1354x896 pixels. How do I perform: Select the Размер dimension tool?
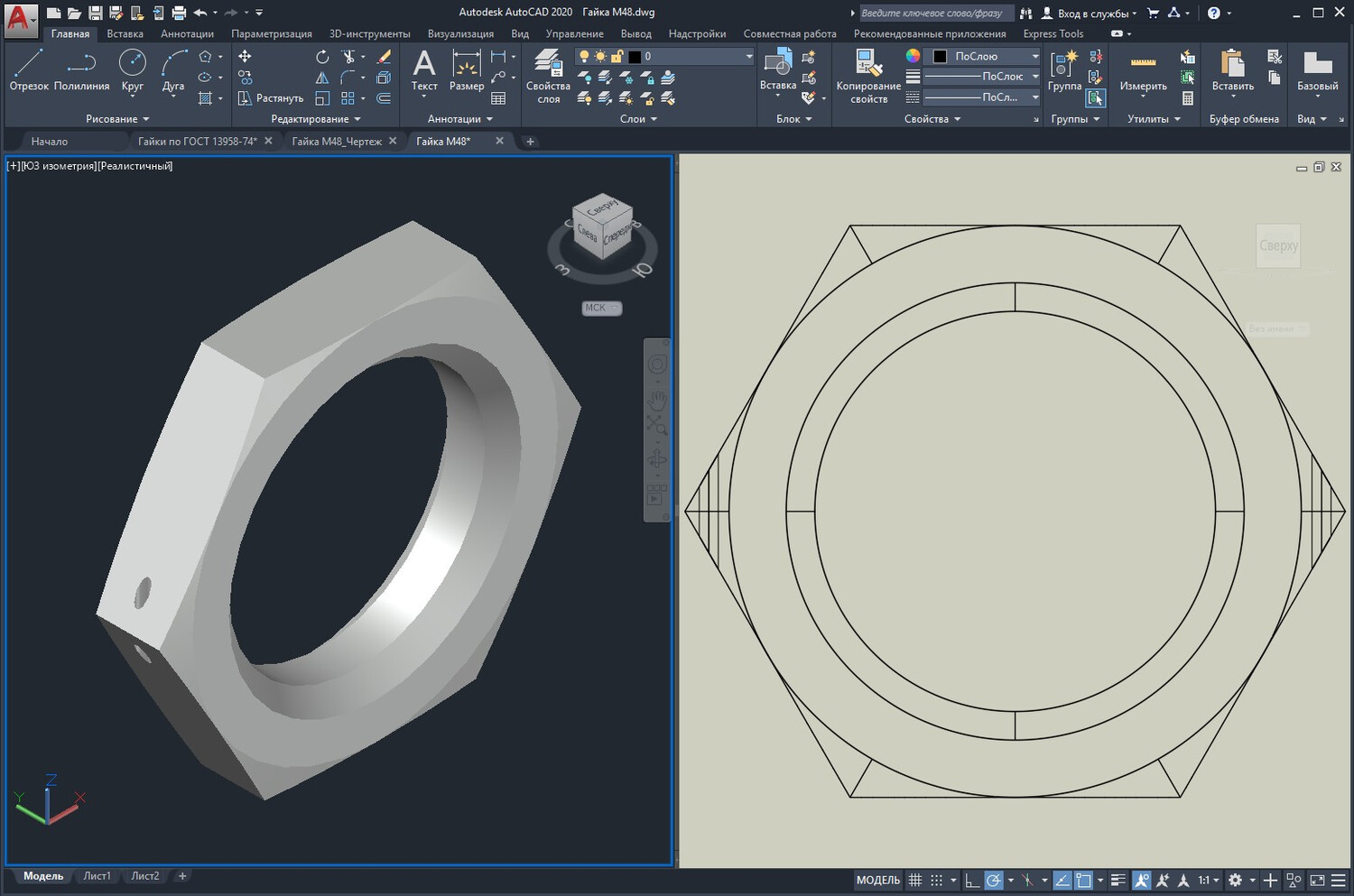point(467,70)
